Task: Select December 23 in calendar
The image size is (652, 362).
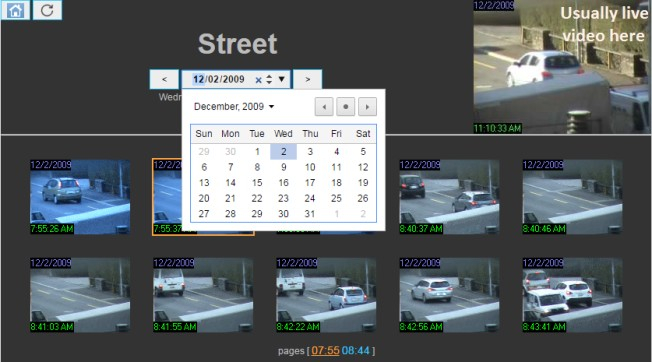Action: [x=284, y=198]
